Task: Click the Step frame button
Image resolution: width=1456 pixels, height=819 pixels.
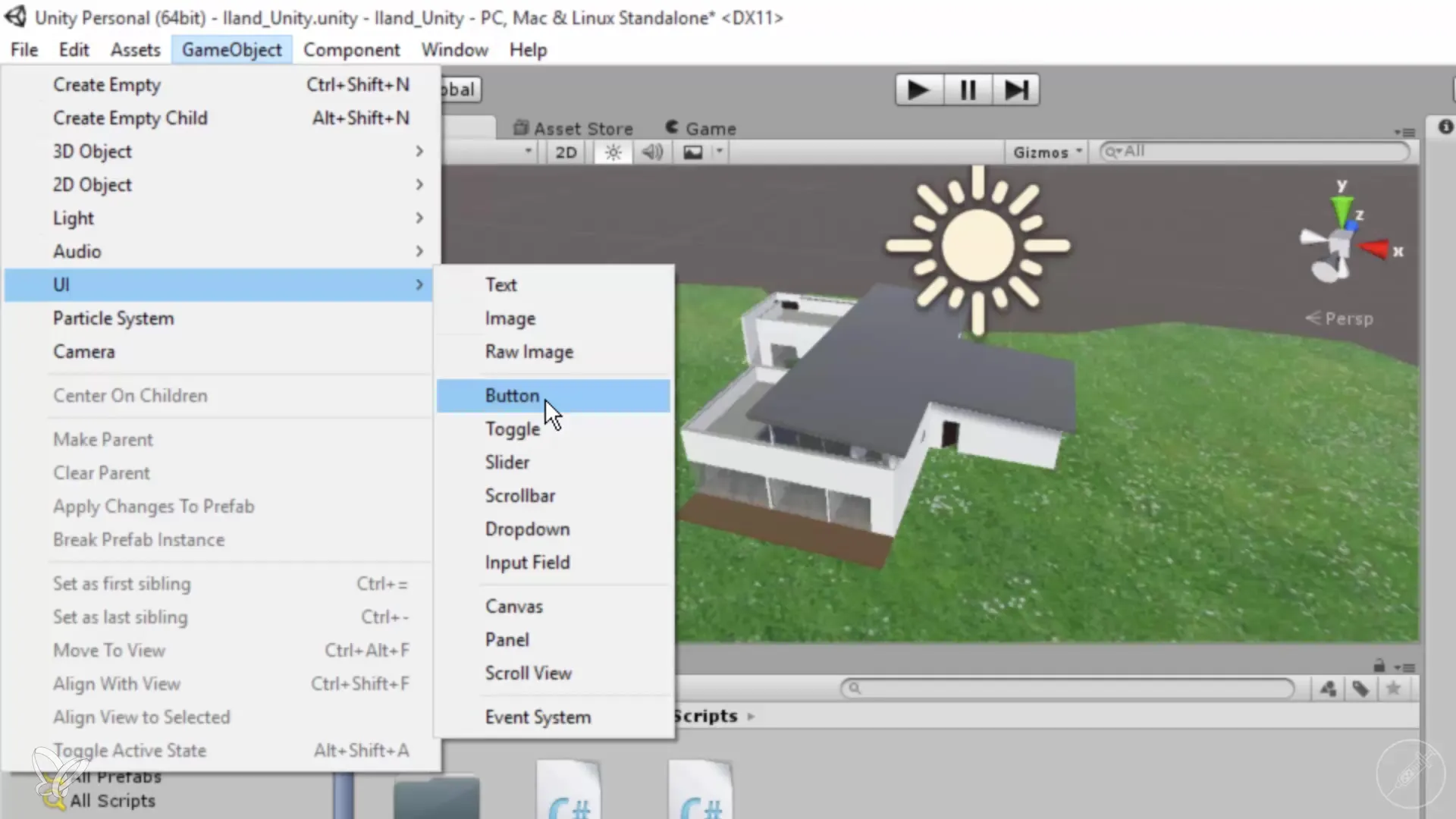Action: pos(1015,90)
